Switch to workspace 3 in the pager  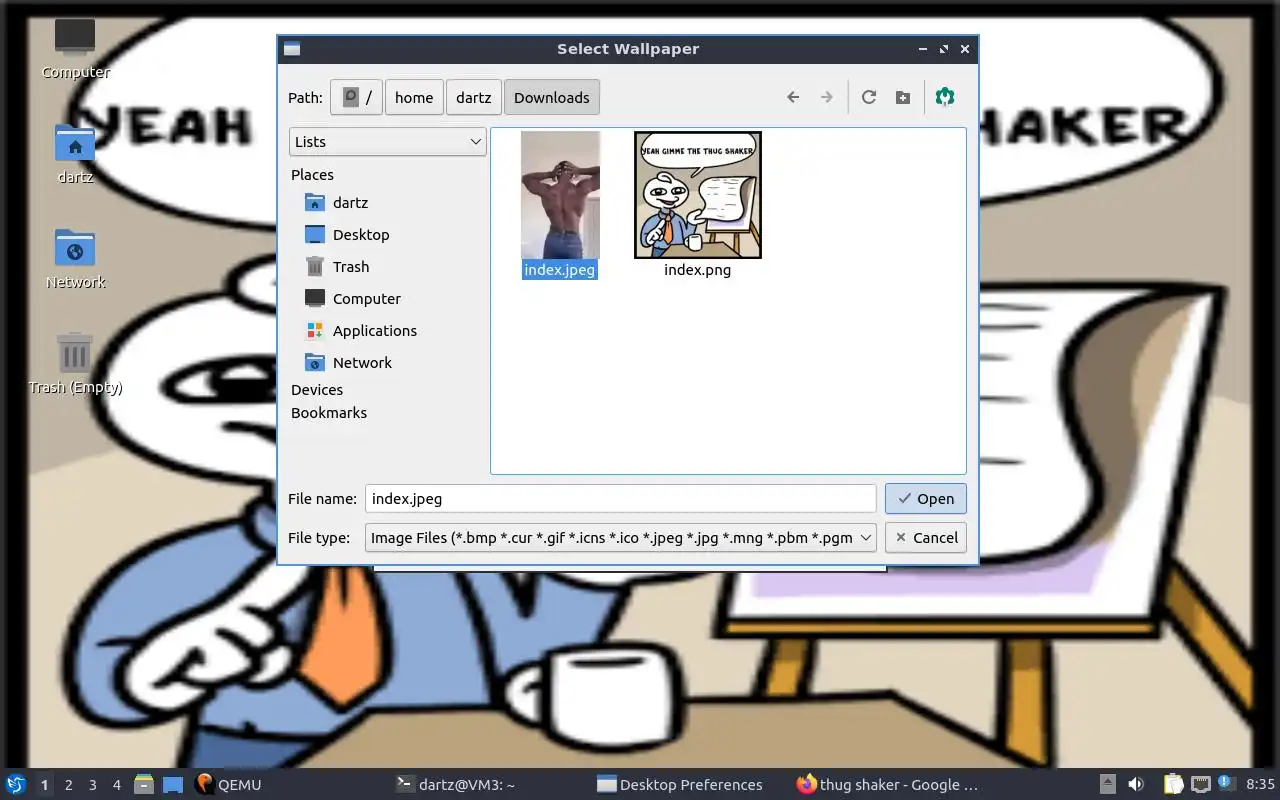tap(93, 785)
